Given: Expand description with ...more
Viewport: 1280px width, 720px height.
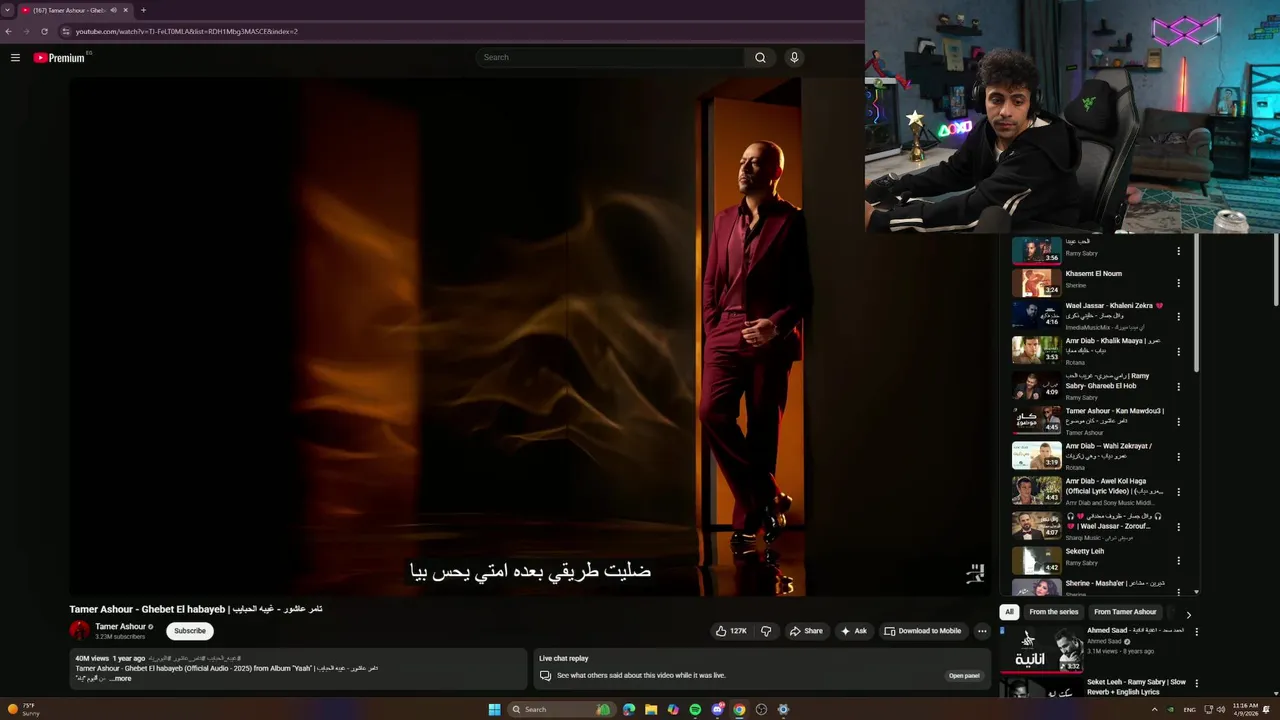Looking at the screenshot, I should pyautogui.click(x=120, y=679).
